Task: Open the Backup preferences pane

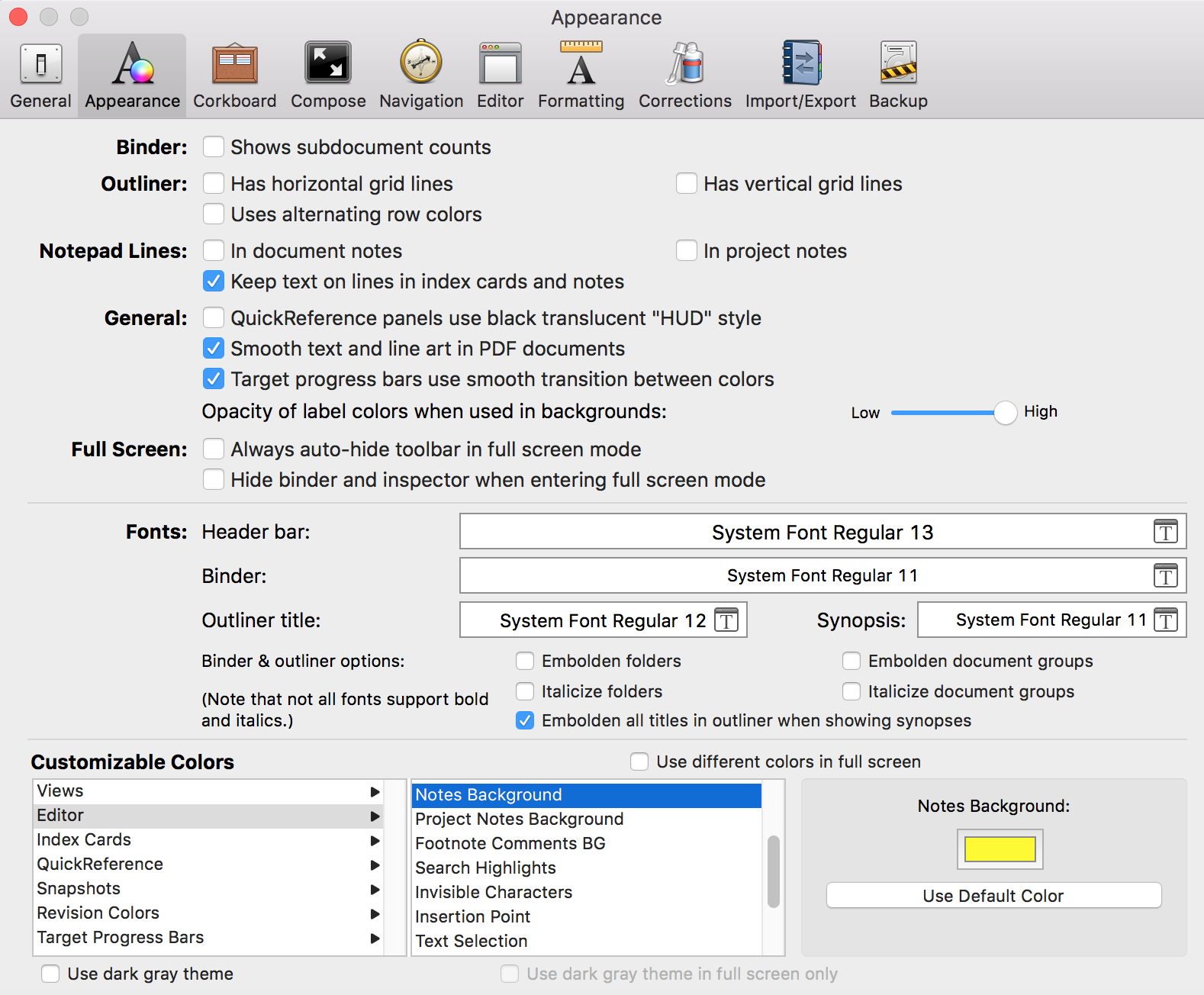Action: (898, 76)
